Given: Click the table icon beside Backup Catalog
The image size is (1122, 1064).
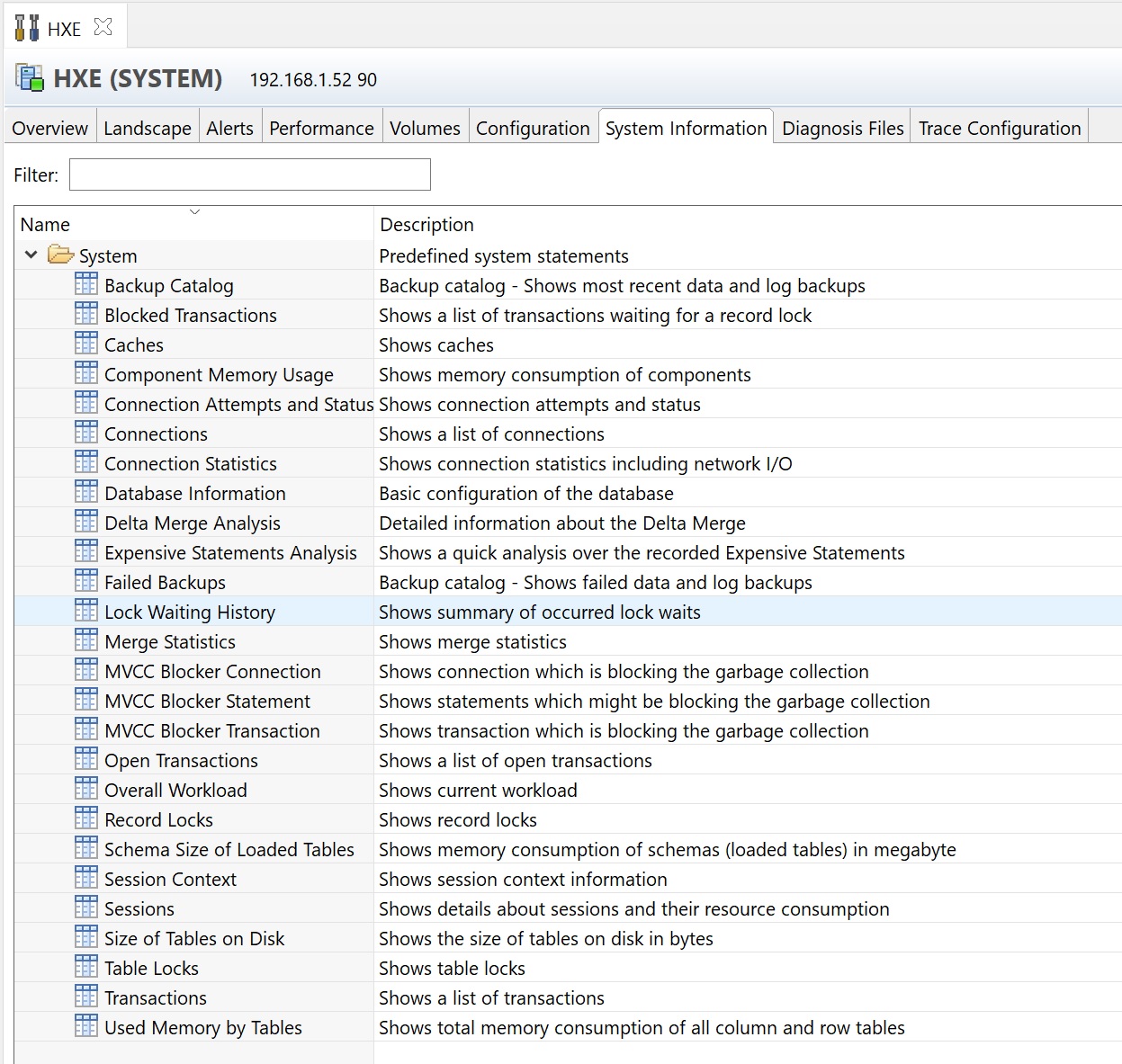Looking at the screenshot, I should pos(86,285).
